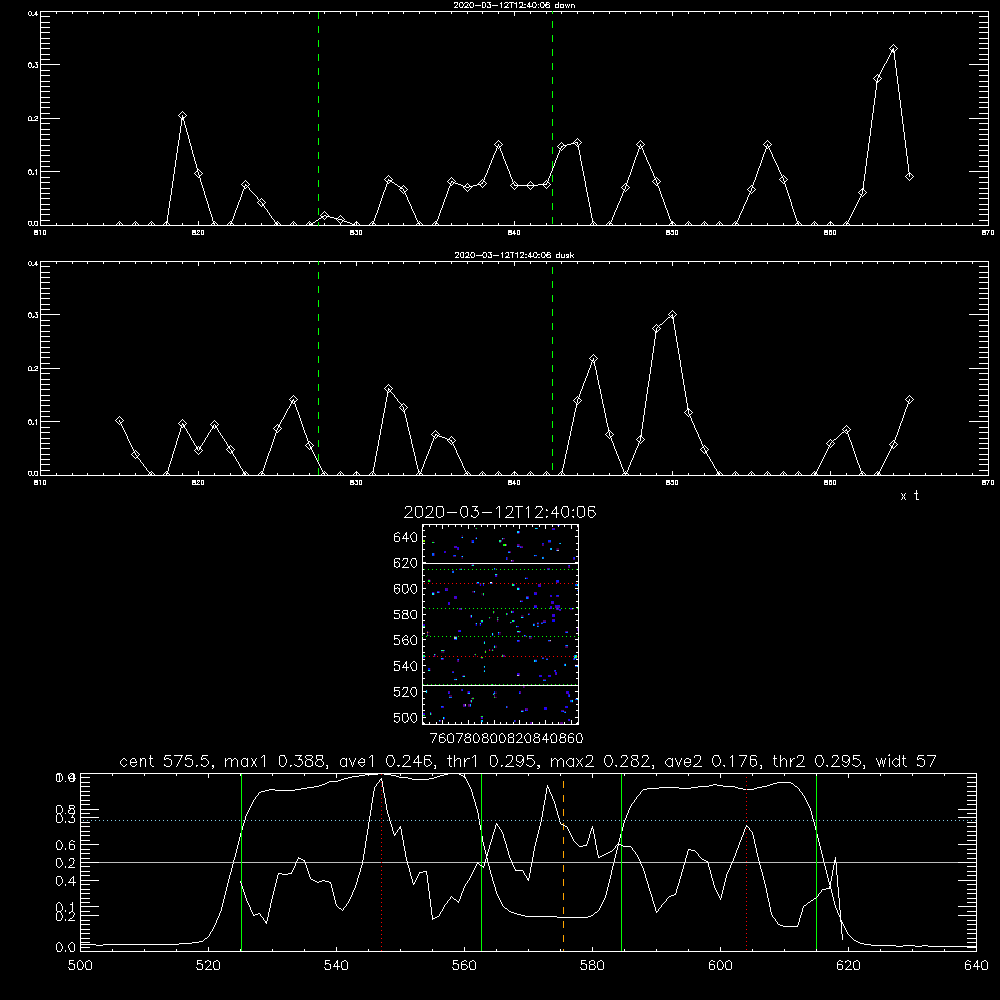Screen dimensions: 1000x1000
Task: Open the colored detector image thumbnail
Action: pos(501,624)
